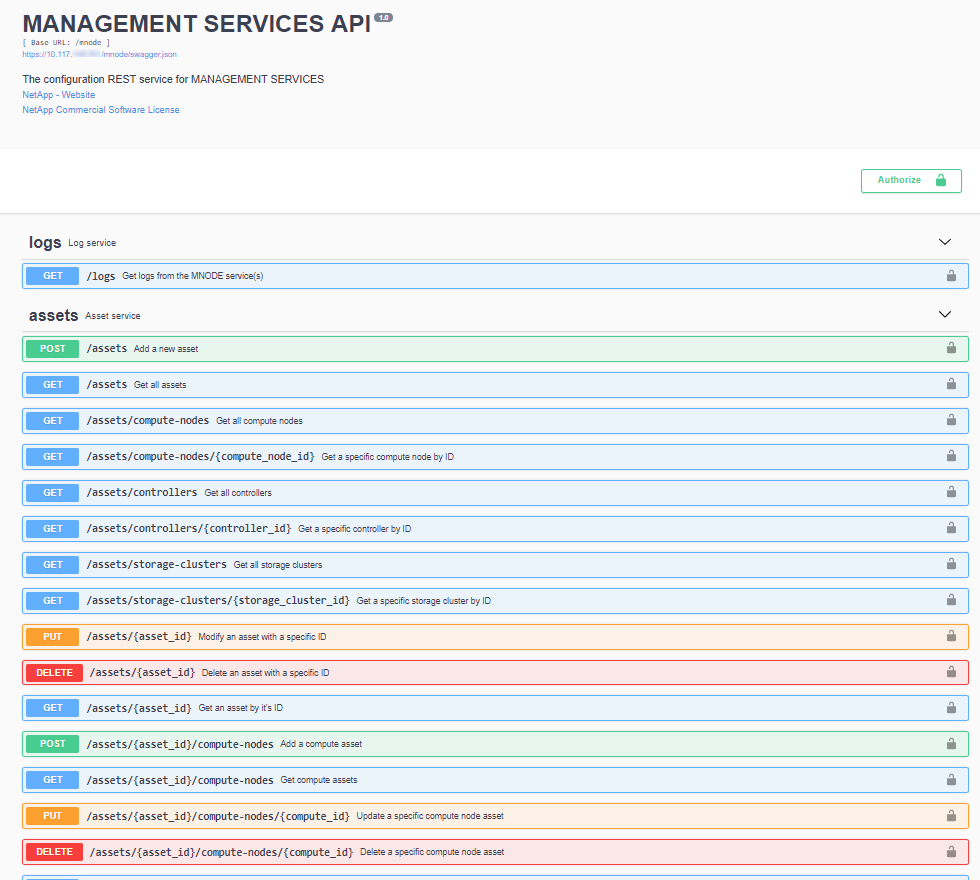
Task: Click lock icon on GET /assets/controllers row
Action: pyautogui.click(x=951, y=493)
